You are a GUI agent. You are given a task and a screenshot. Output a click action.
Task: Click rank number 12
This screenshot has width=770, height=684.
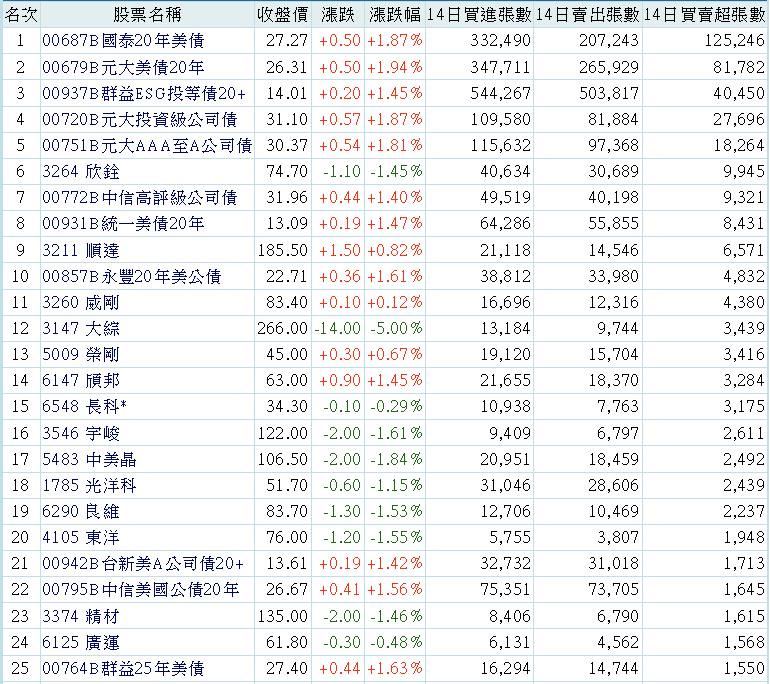(x=20, y=328)
